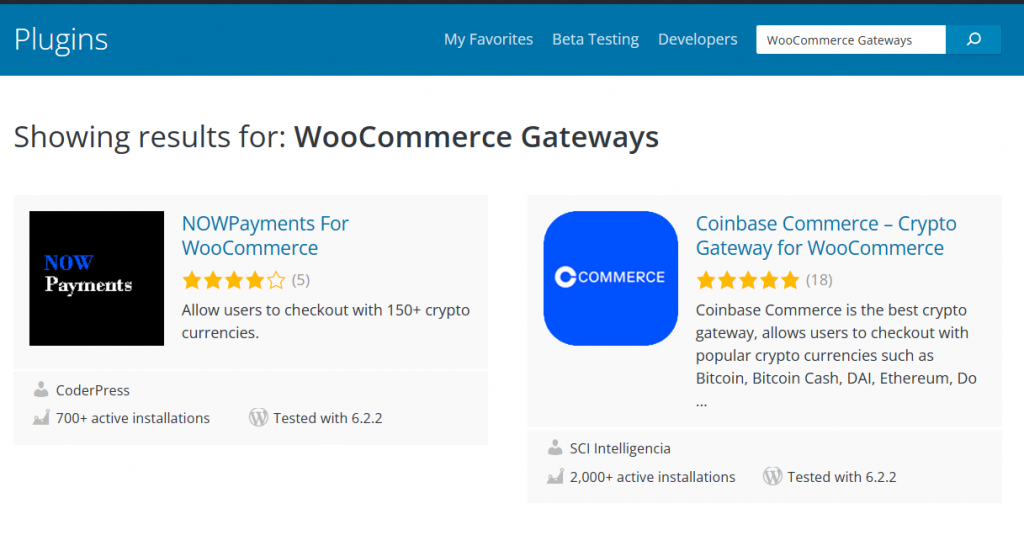
Task: Open My Favorites
Action: (x=488, y=39)
